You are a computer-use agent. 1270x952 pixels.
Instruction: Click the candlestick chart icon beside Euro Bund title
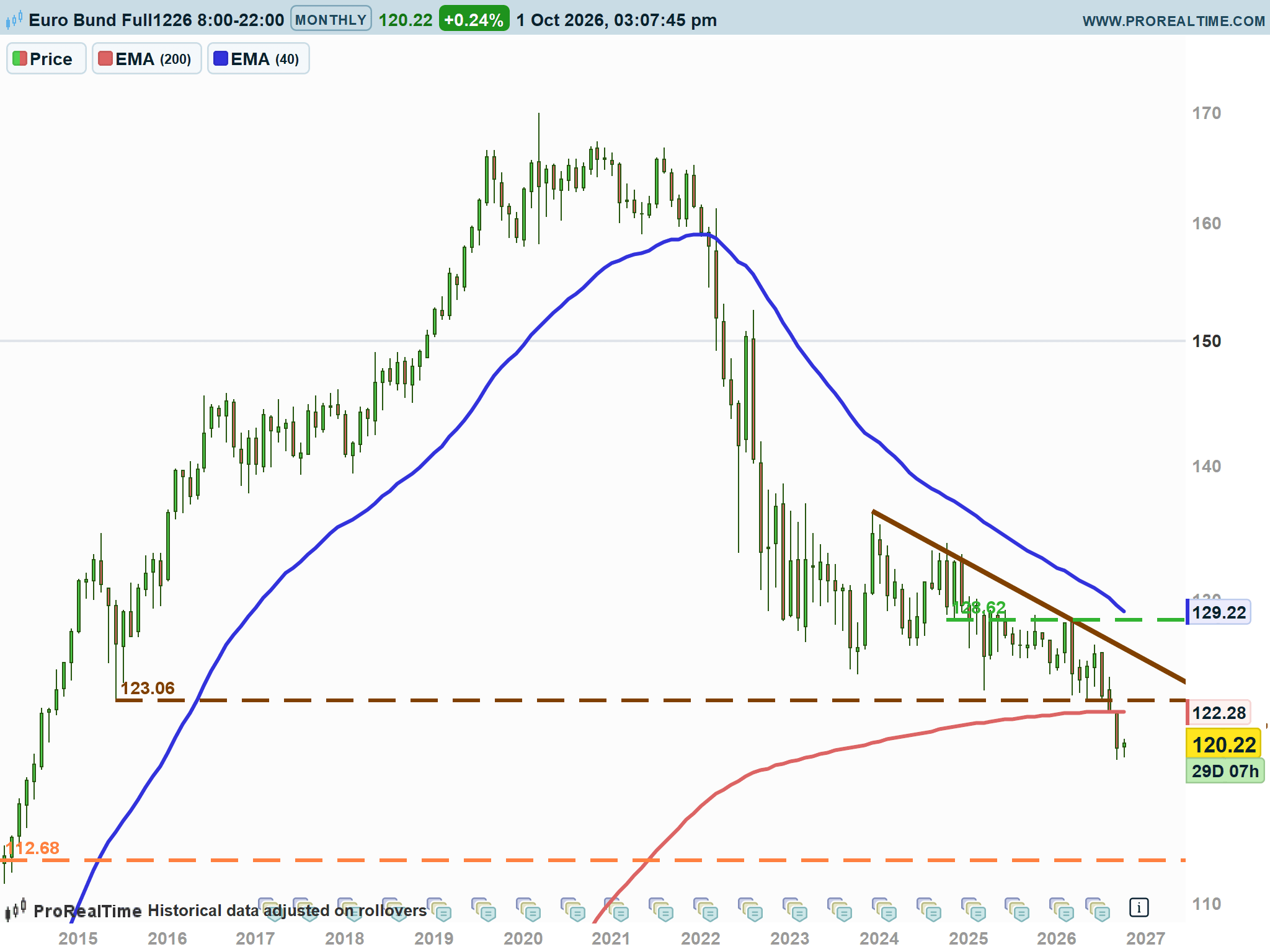coord(14,20)
